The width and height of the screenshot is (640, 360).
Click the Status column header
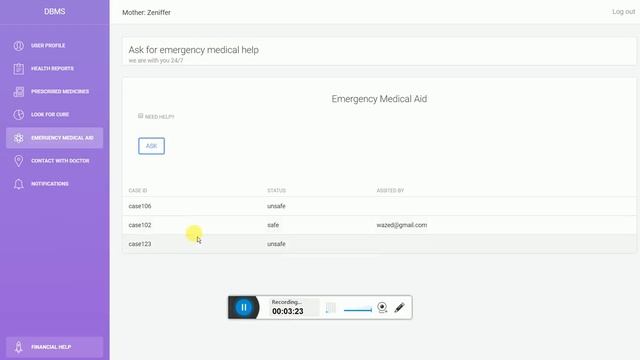point(277,191)
